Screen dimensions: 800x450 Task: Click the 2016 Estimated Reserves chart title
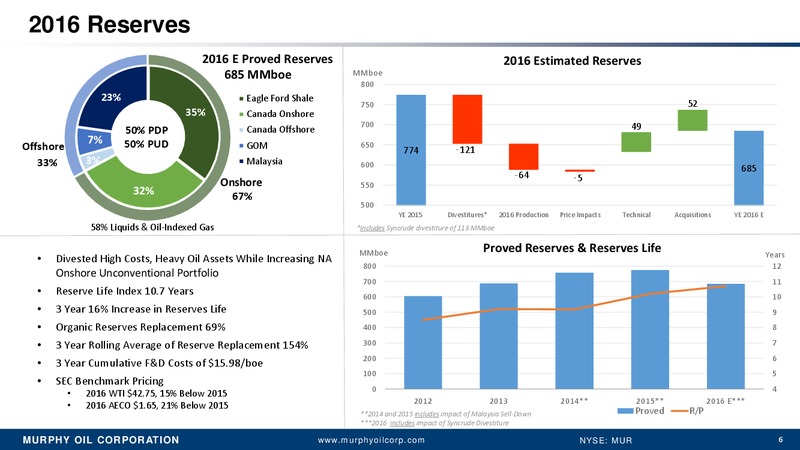coord(572,61)
